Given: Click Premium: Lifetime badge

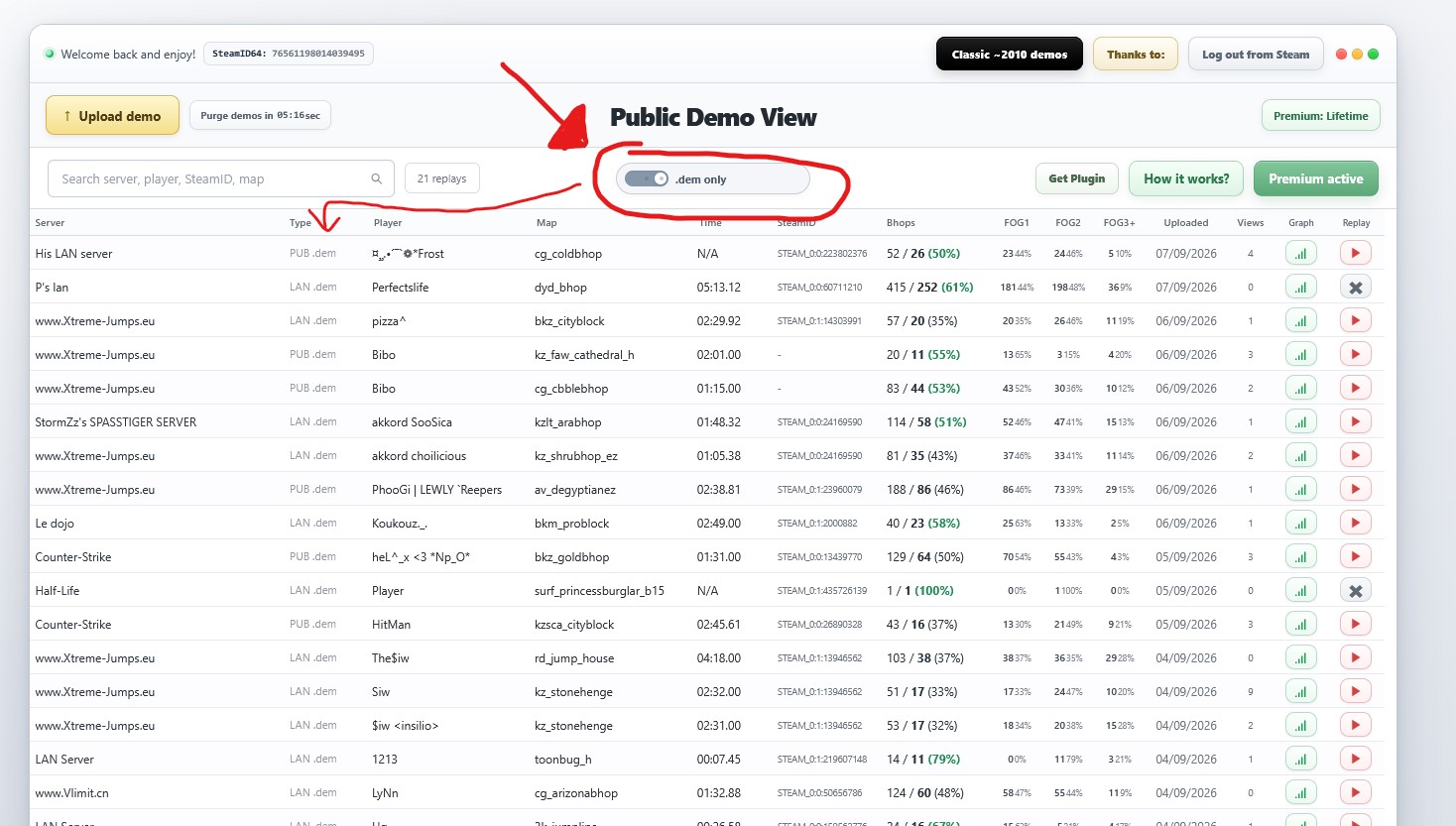Looking at the screenshot, I should [x=1321, y=116].
